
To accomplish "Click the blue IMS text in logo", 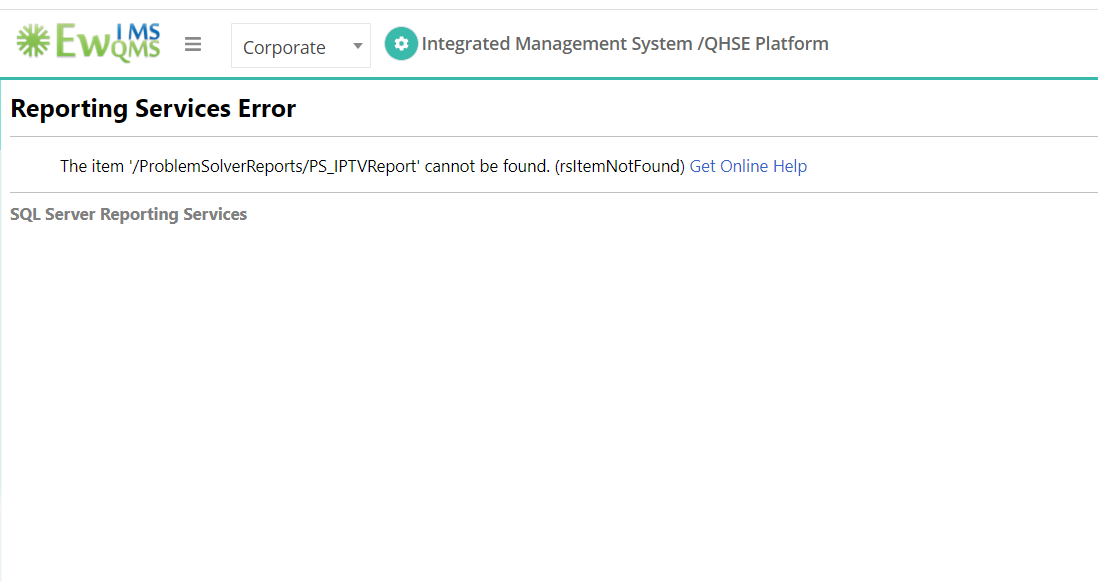I will [x=138, y=32].
